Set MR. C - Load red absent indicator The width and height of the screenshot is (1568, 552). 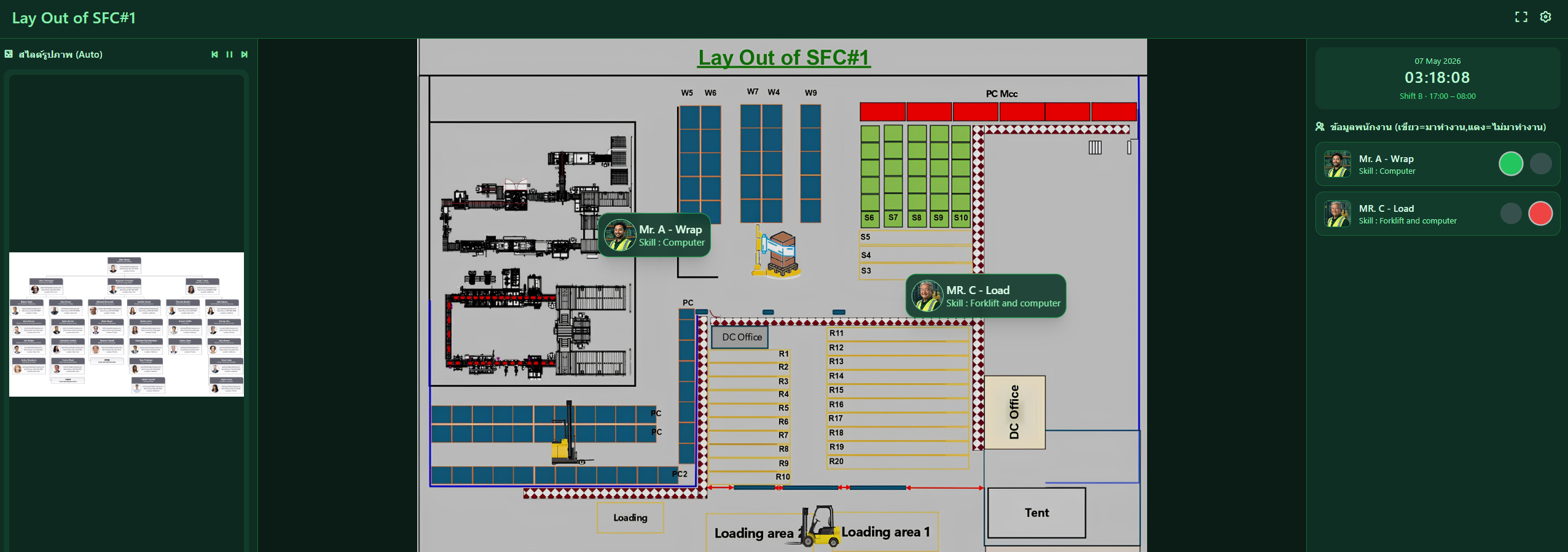(1540, 214)
